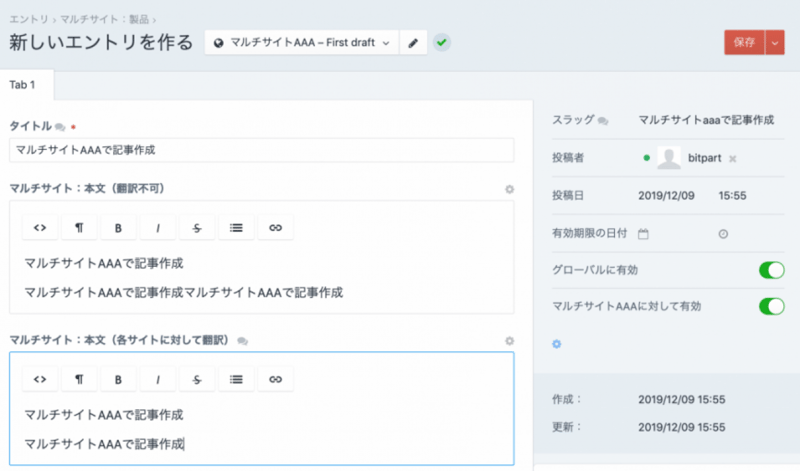Toggle HTML source view in first editor
The height and width of the screenshot is (471, 800).
40,228
